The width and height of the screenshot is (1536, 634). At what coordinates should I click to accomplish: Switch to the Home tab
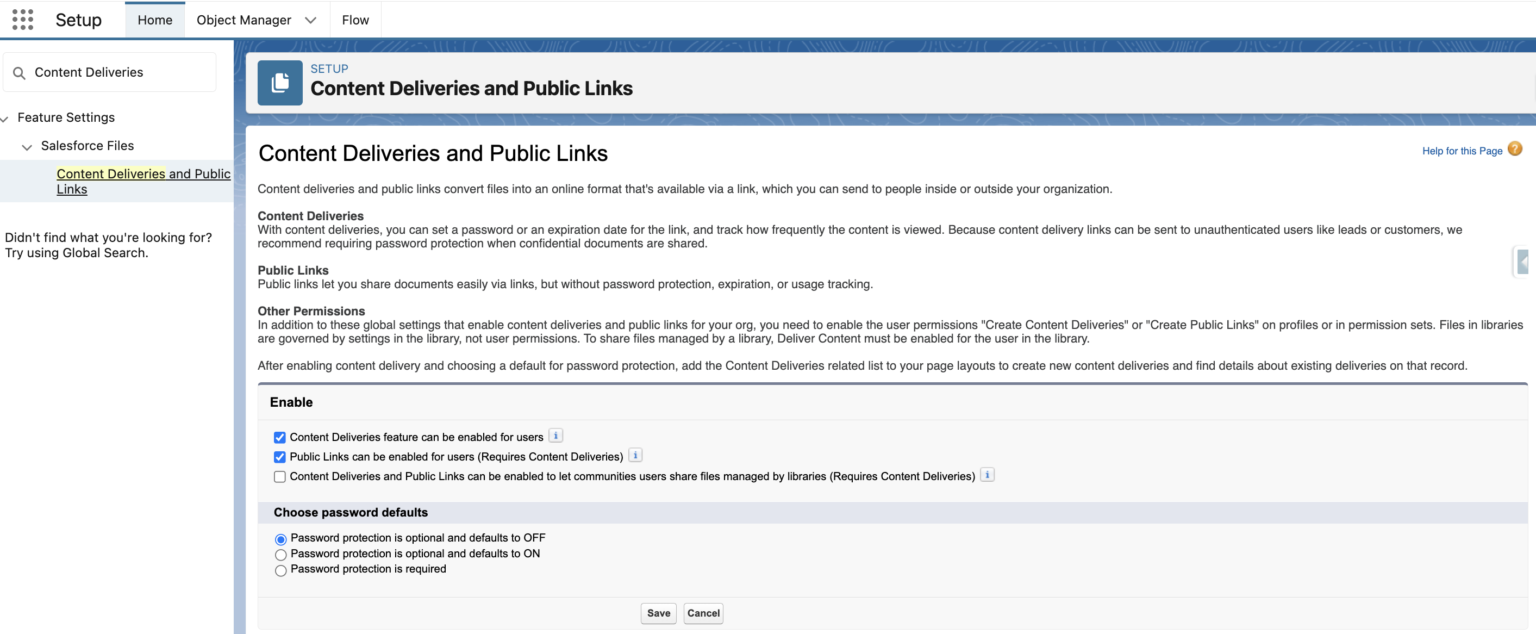(x=154, y=19)
